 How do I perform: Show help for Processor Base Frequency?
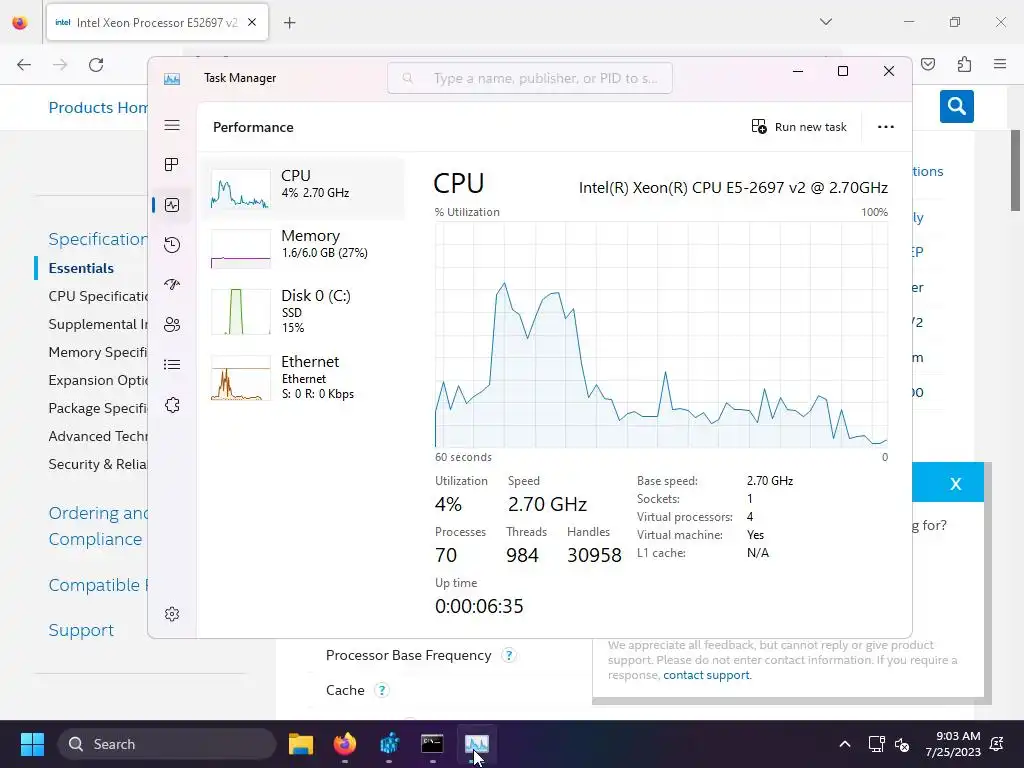click(x=509, y=655)
